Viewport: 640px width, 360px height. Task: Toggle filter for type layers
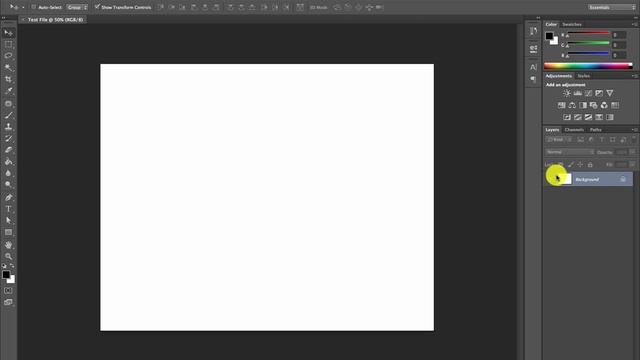pyautogui.click(x=602, y=140)
